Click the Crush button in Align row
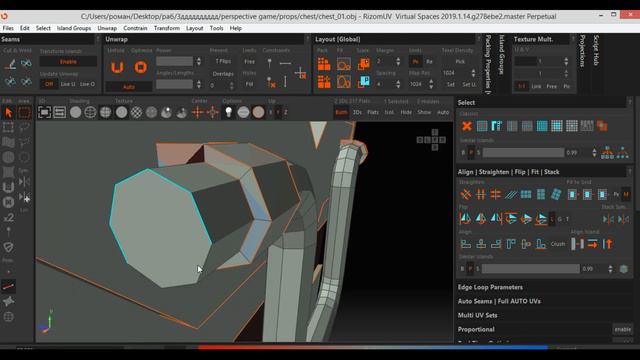This screenshot has width=640, height=360. [x=558, y=244]
